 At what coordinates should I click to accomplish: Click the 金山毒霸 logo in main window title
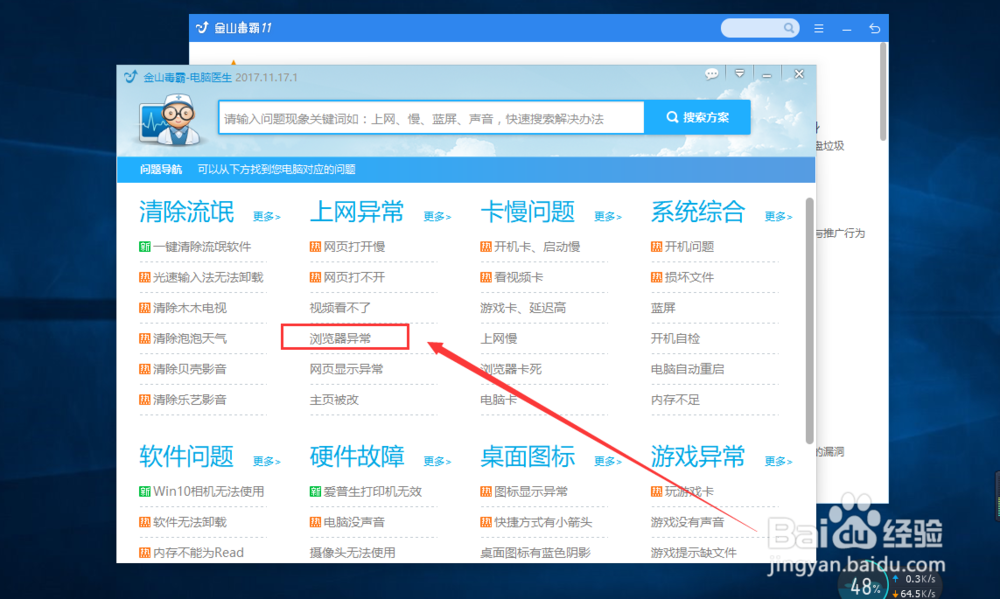[202, 27]
